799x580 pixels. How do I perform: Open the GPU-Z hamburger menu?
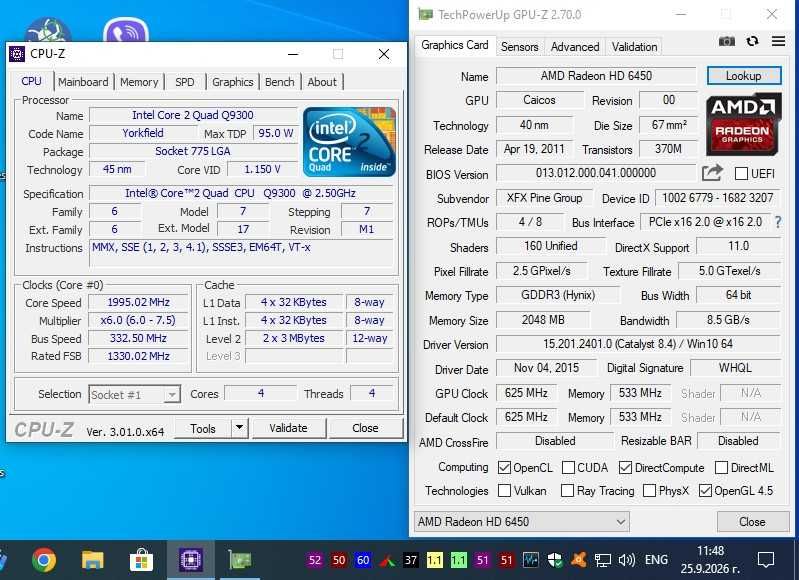click(778, 41)
